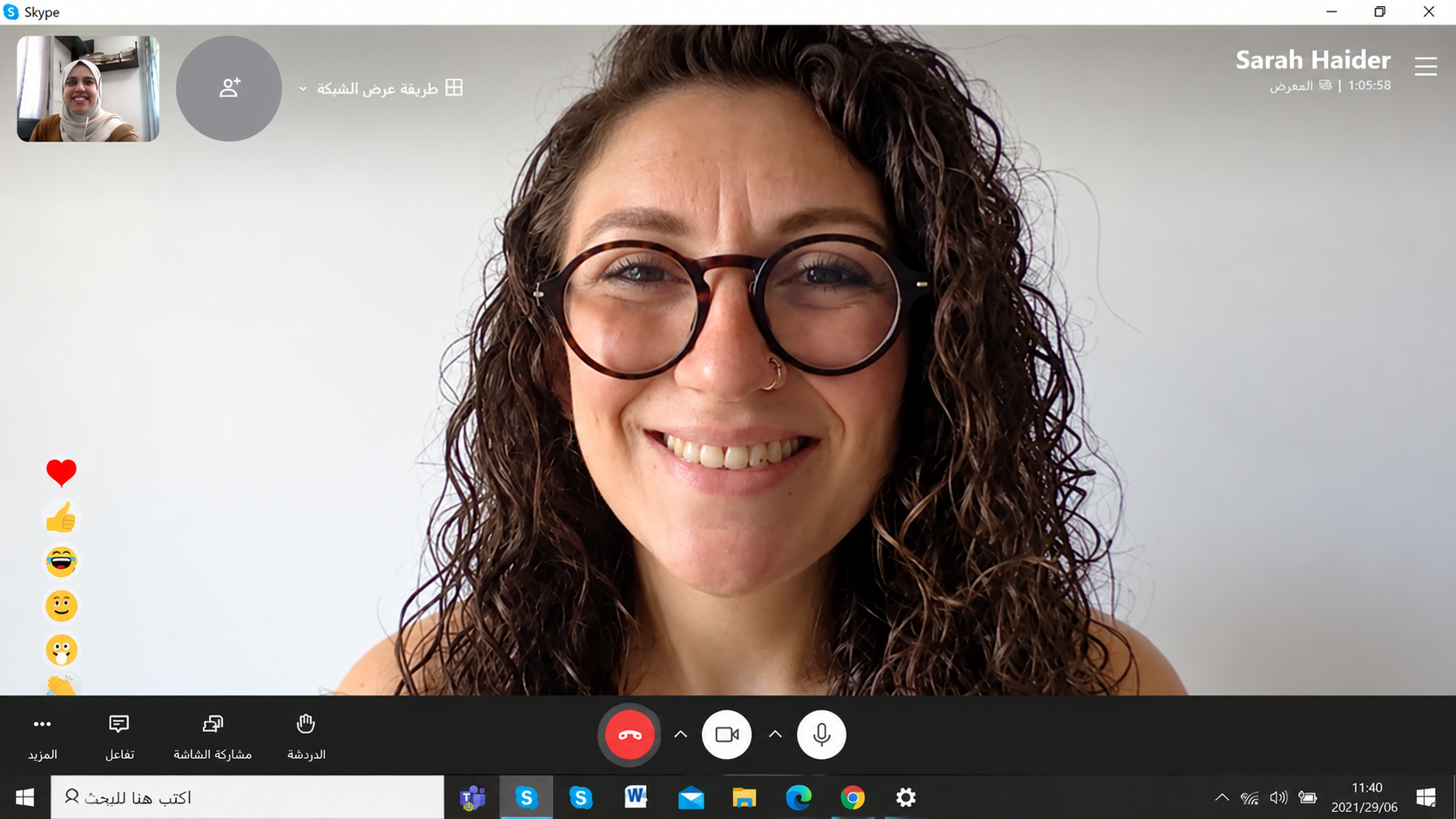Screen dimensions: 1456x819
Task: Start screen sharing (مشاركة الشاشة)
Action: point(212,736)
